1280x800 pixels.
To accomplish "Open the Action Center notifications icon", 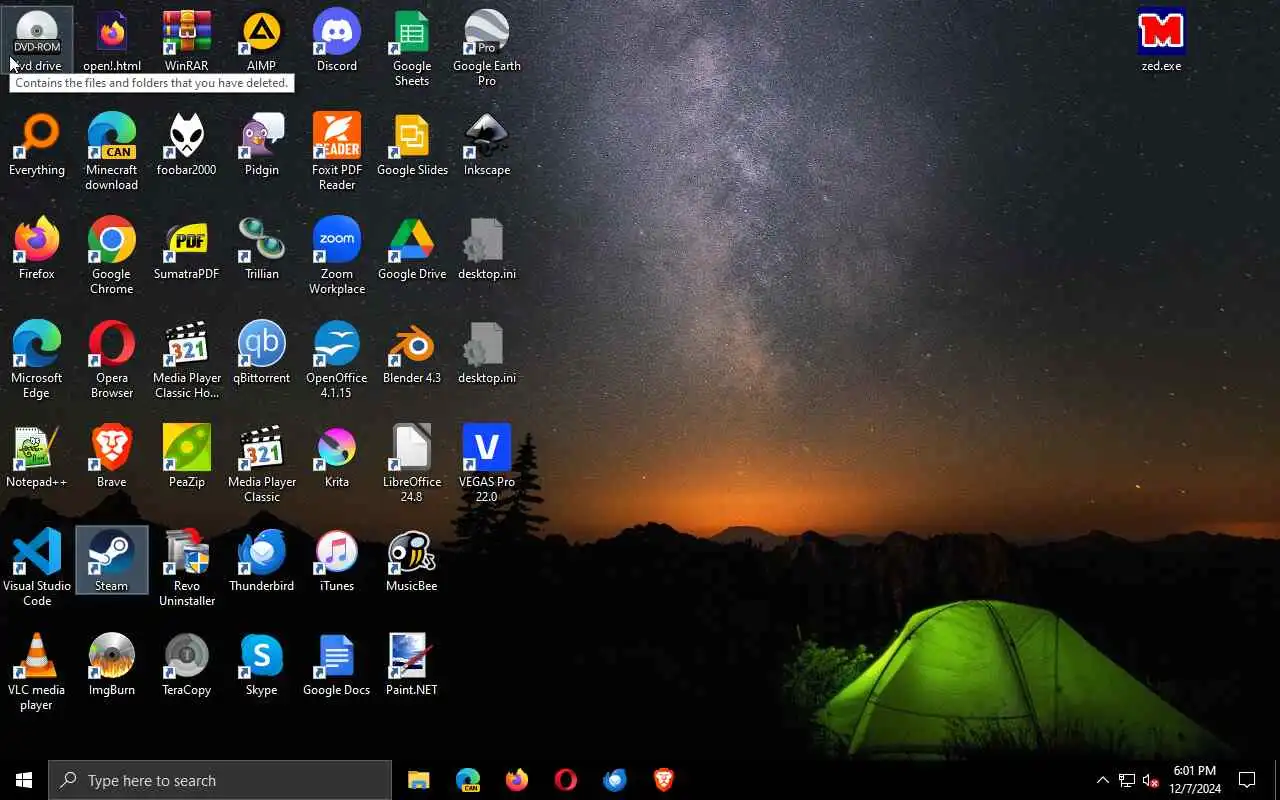I will [1247, 780].
